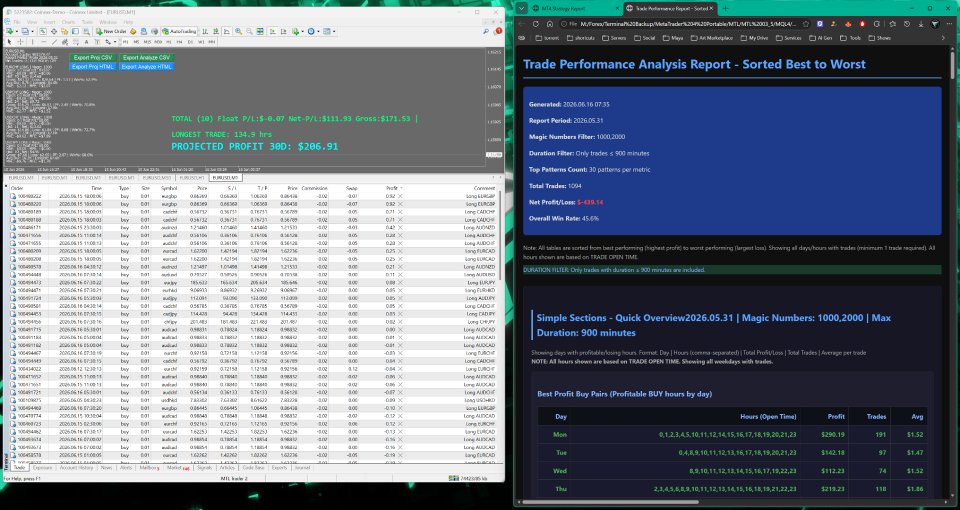Screen dimensions: 960x510
Task: Expand the browser tab search chevron
Action: pyautogui.click(x=521, y=9)
